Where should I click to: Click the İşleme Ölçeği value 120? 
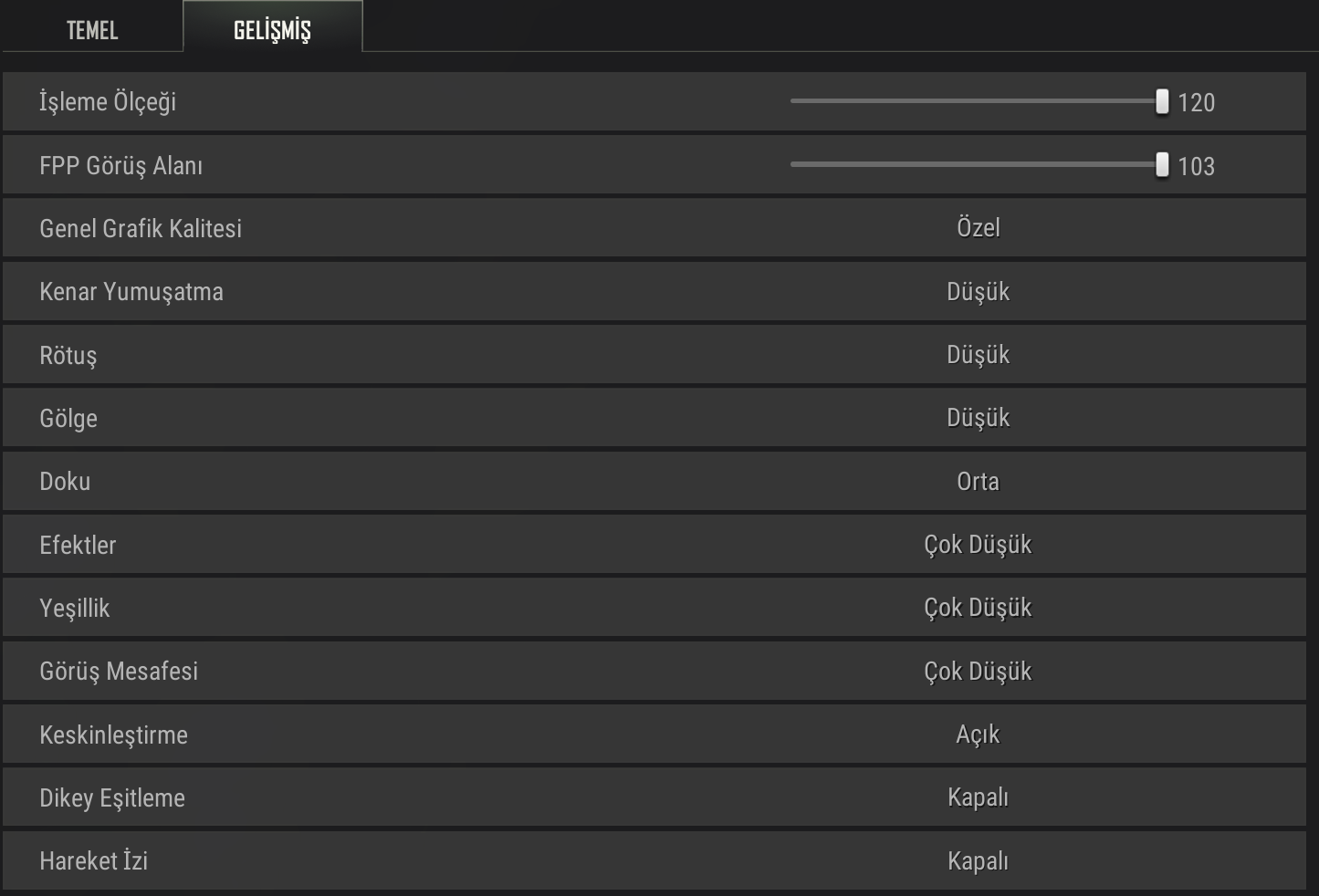tap(1196, 102)
